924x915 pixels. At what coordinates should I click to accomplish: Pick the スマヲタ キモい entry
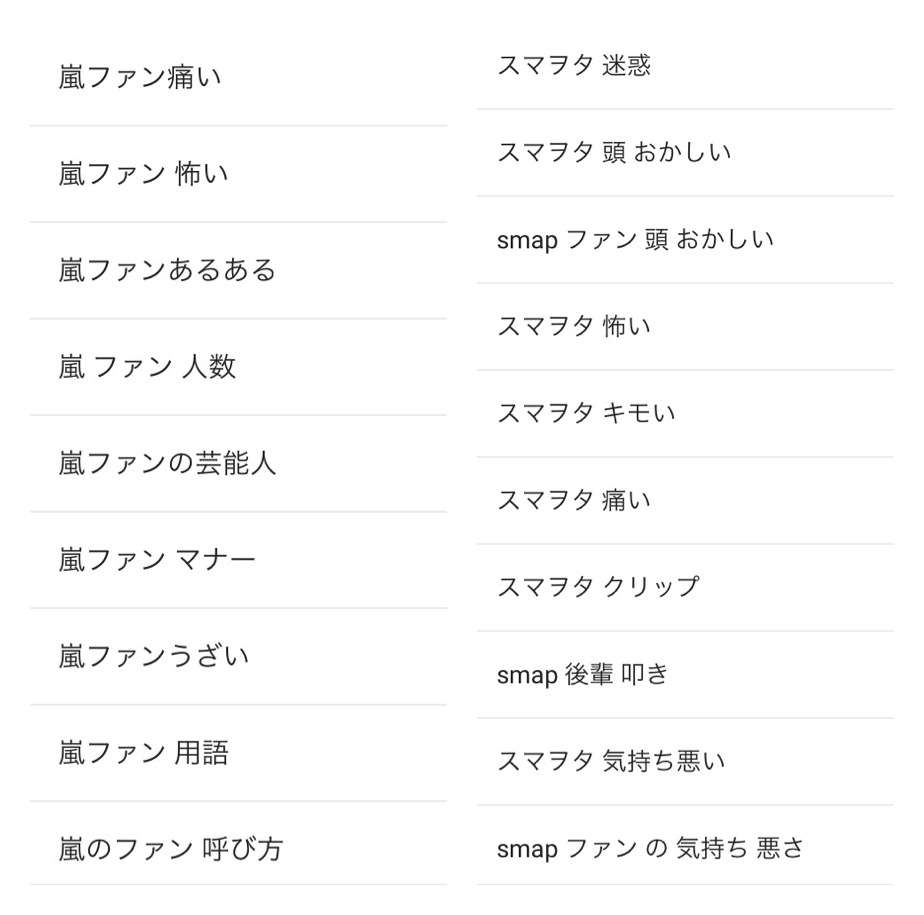coord(685,414)
